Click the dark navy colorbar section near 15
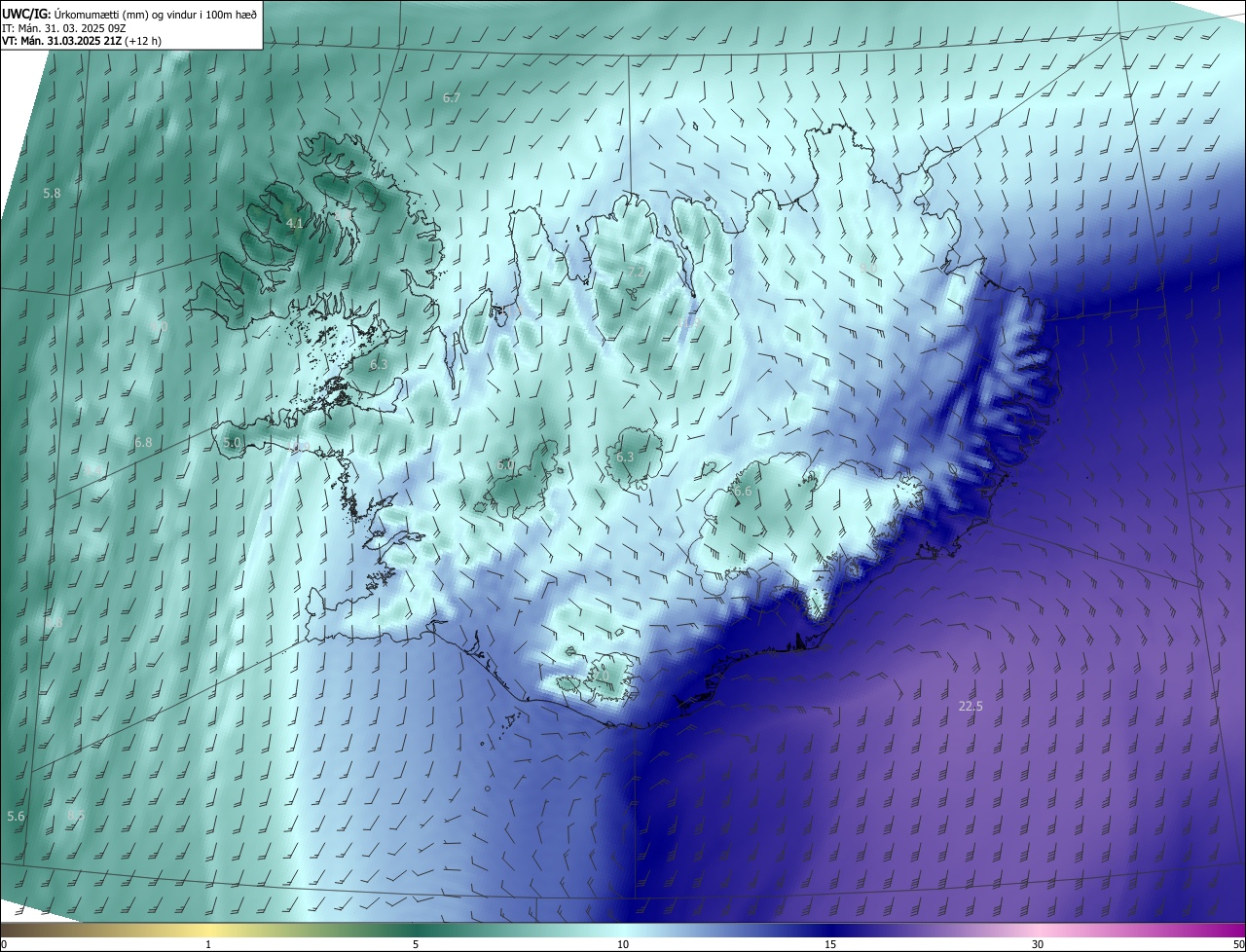 (x=830, y=931)
